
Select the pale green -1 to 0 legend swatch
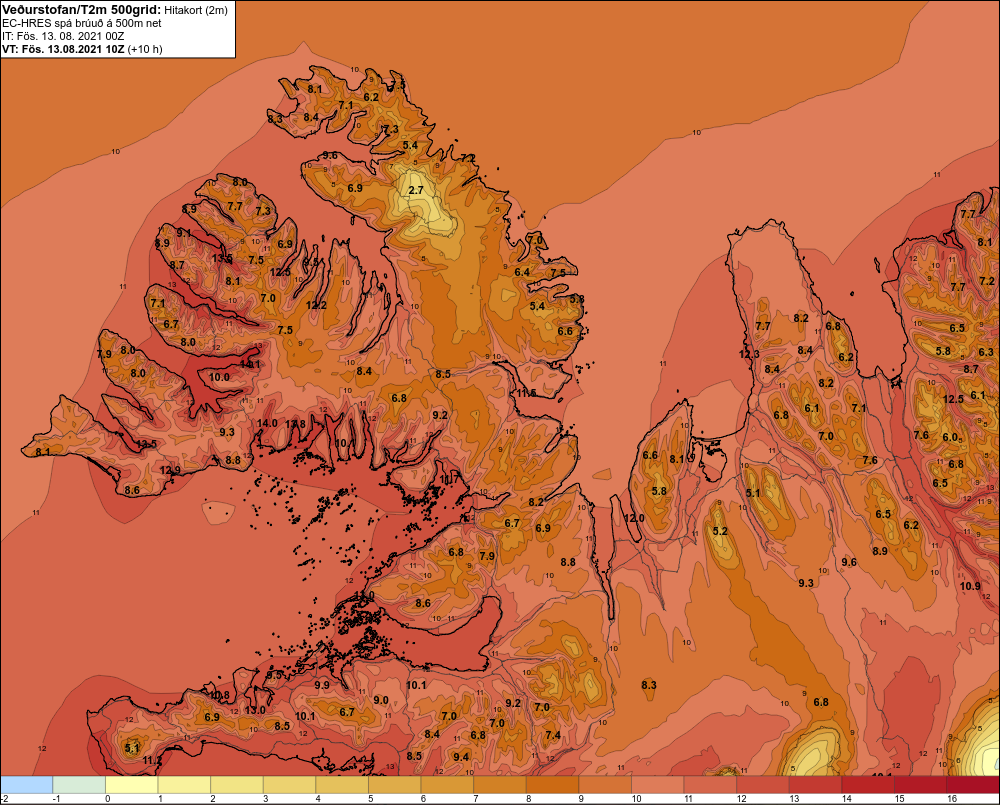pos(79,784)
